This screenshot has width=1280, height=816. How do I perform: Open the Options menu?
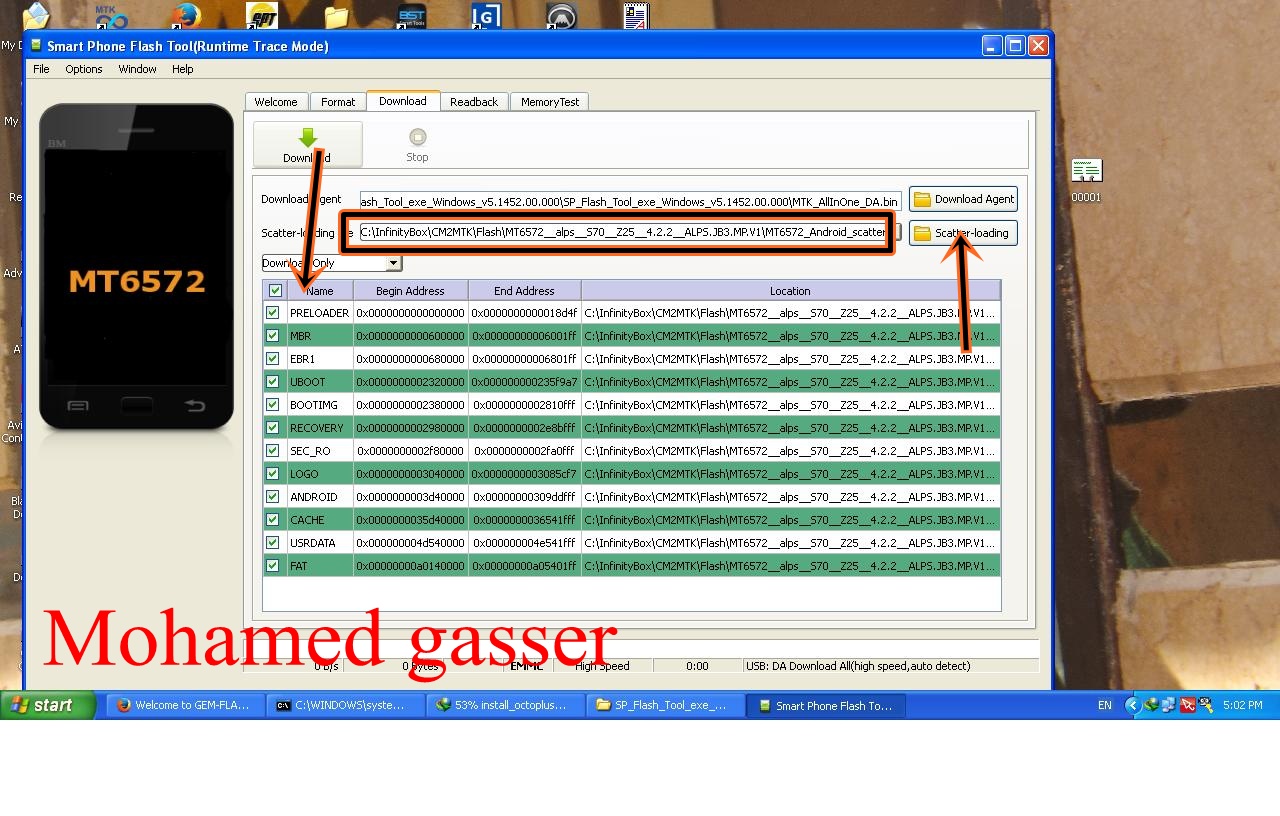tap(84, 69)
